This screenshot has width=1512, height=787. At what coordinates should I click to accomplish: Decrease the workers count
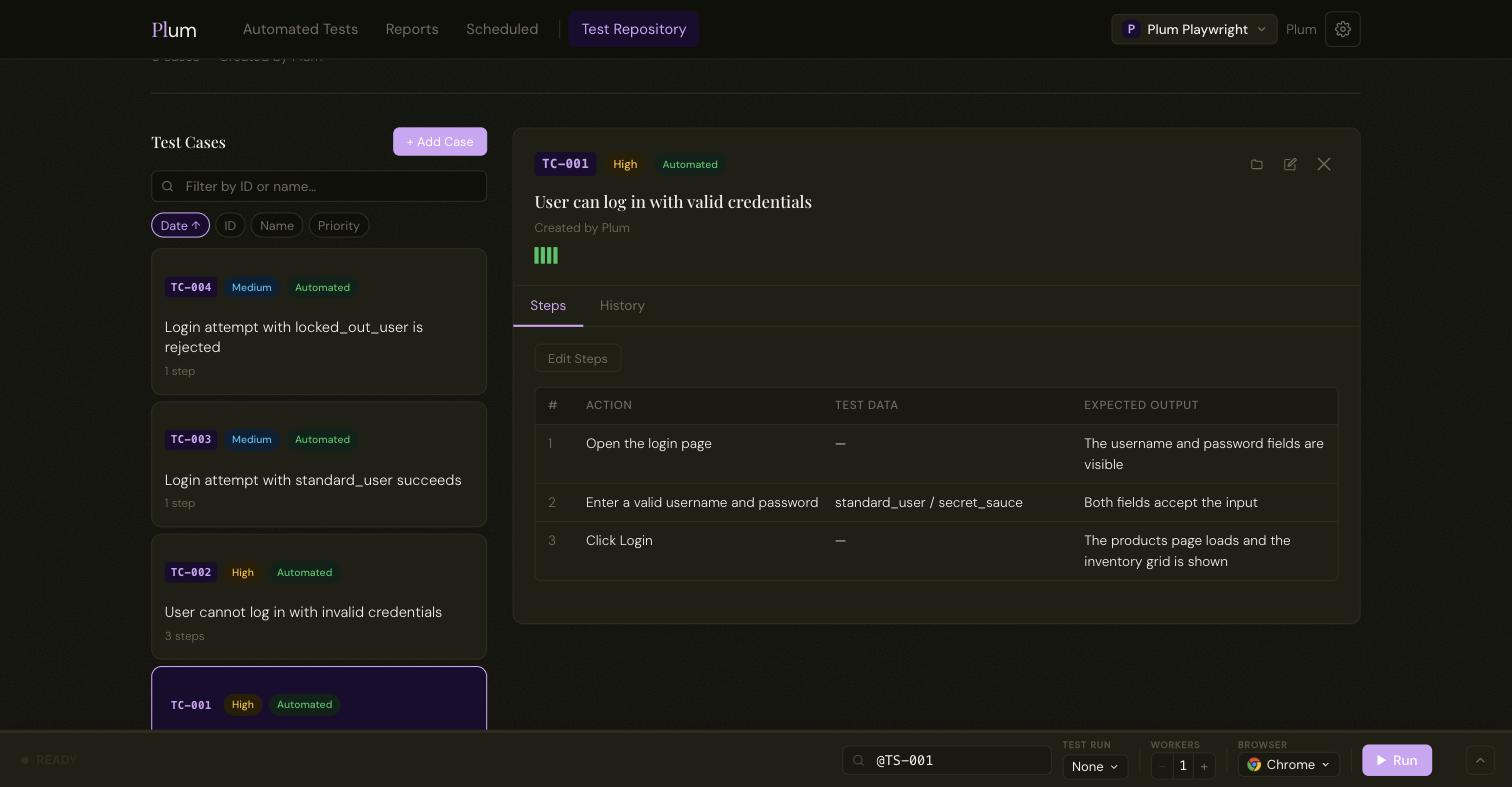(1162, 766)
